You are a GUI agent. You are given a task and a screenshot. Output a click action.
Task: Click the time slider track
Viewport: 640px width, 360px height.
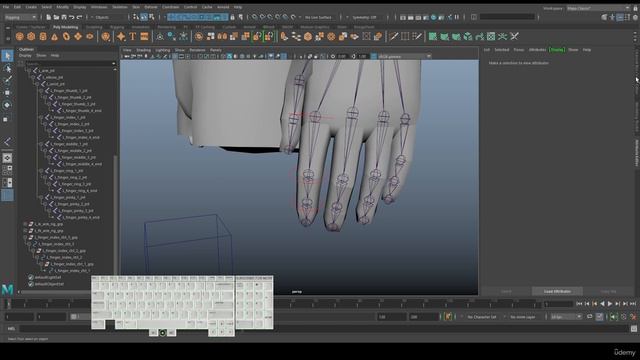click(273, 304)
